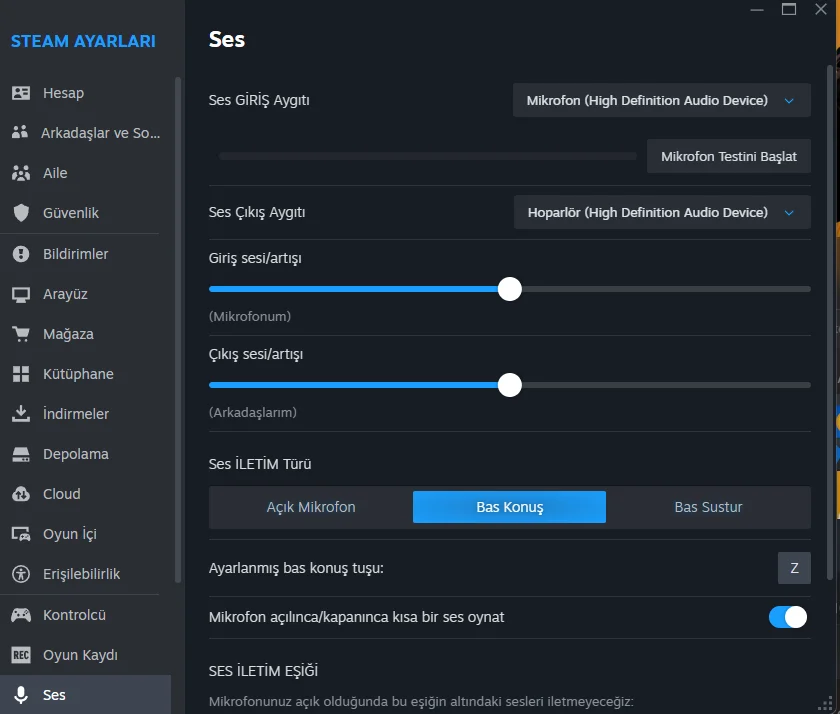Open the Aile family icon in sidebar

(21, 173)
